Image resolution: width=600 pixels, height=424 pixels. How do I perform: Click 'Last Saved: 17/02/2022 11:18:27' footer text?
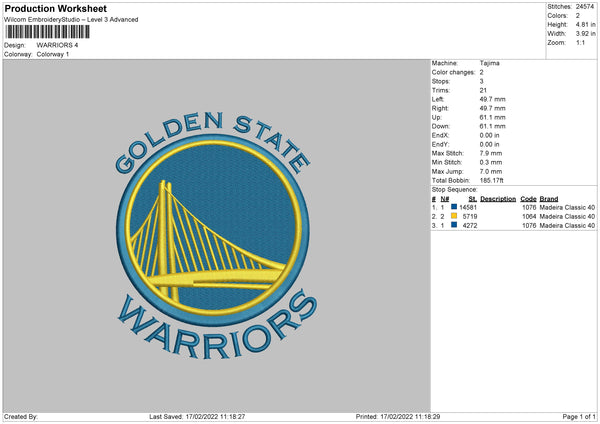point(197,417)
